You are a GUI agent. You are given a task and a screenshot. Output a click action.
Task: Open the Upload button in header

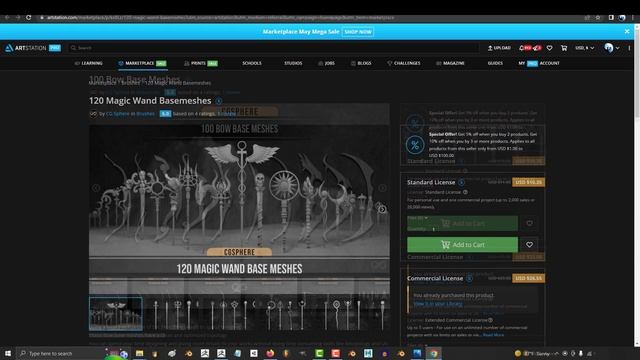pyautogui.click(x=499, y=48)
